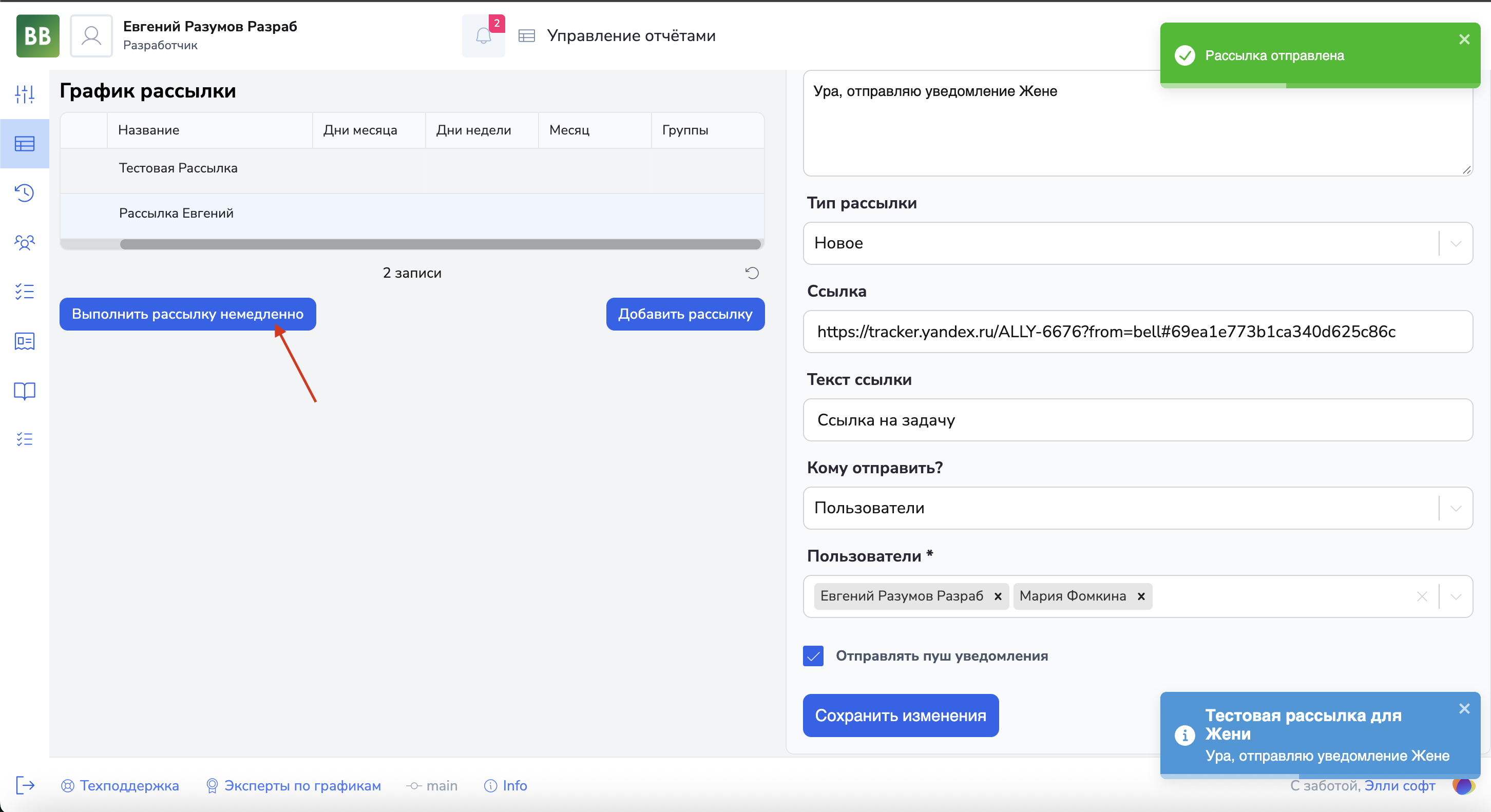Click the Добавить рассылку button
This screenshot has width=1491, height=812.
pyautogui.click(x=685, y=314)
